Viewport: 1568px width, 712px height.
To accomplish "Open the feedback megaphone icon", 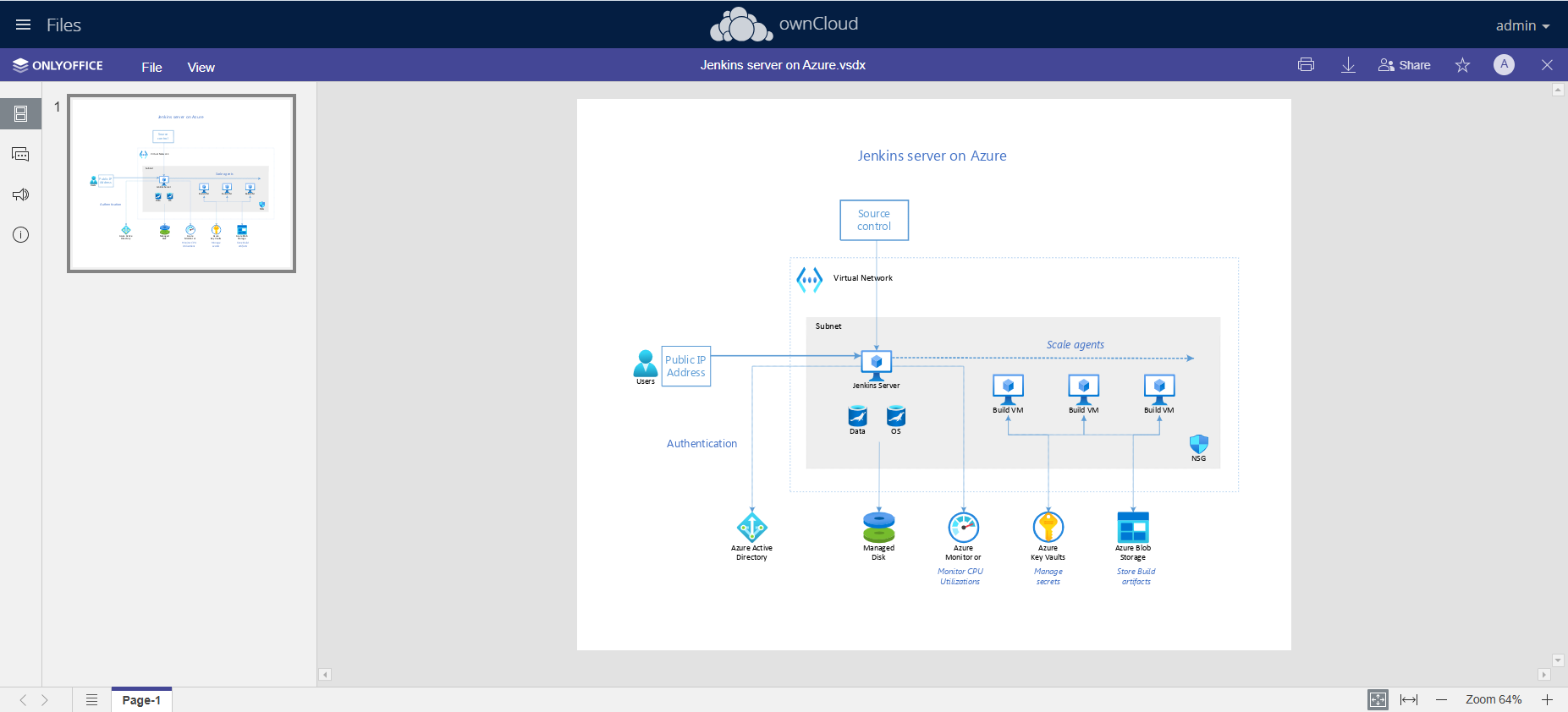I will 21,194.
